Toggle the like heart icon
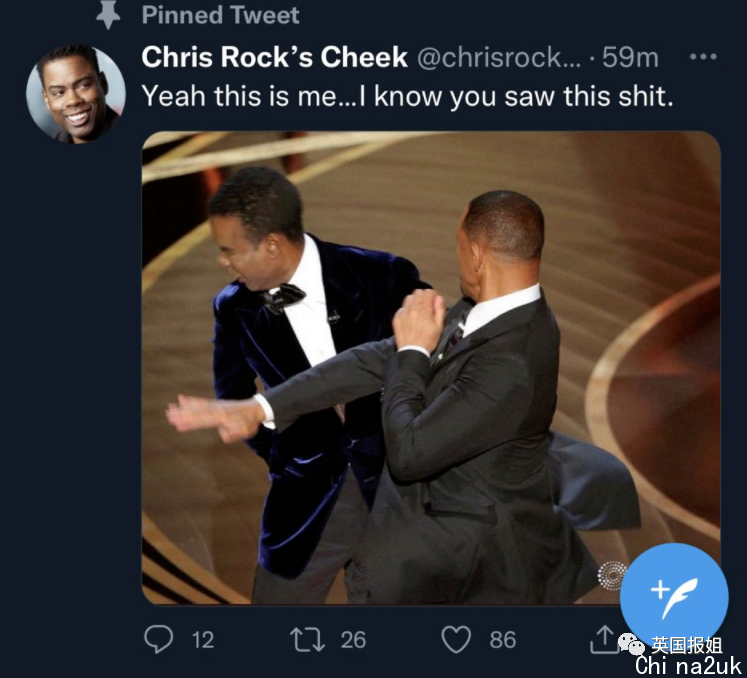The width and height of the screenshot is (747, 678). point(455,638)
